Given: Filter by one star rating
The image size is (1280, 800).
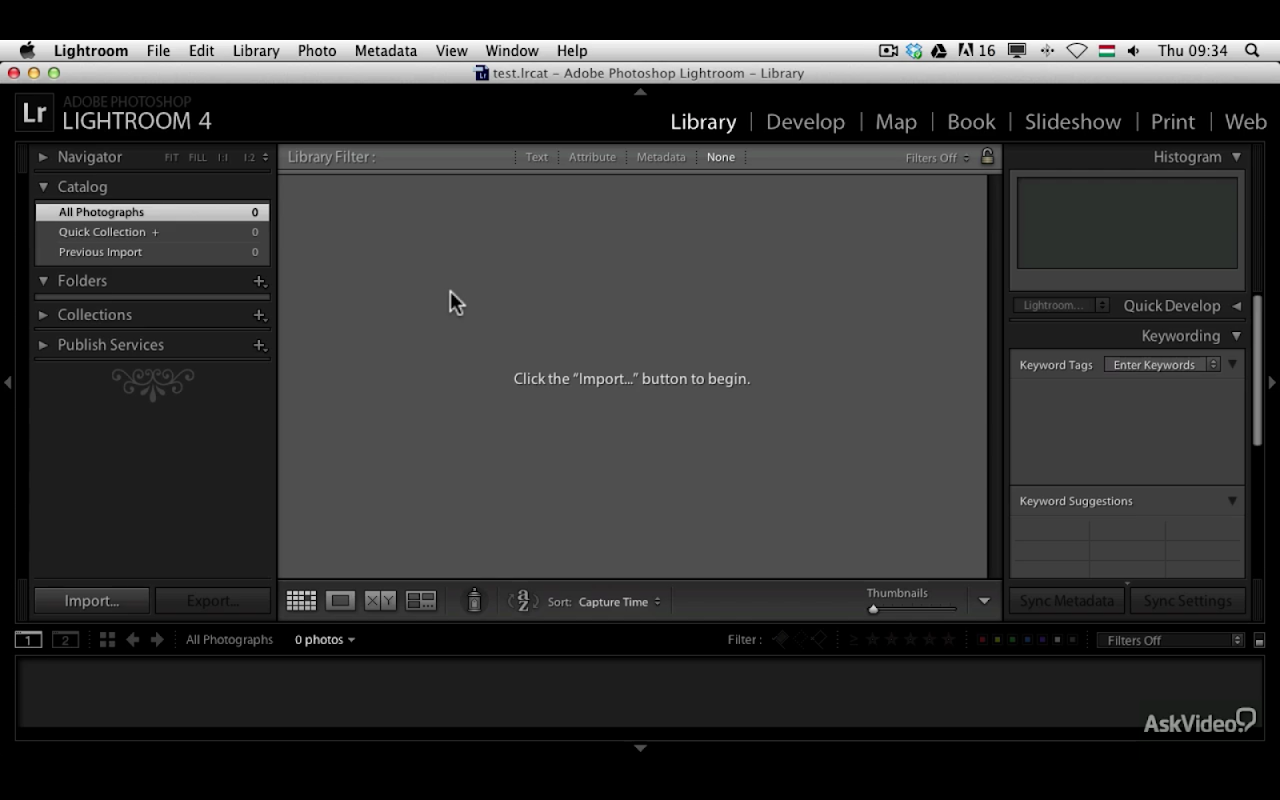Looking at the screenshot, I should point(873,640).
